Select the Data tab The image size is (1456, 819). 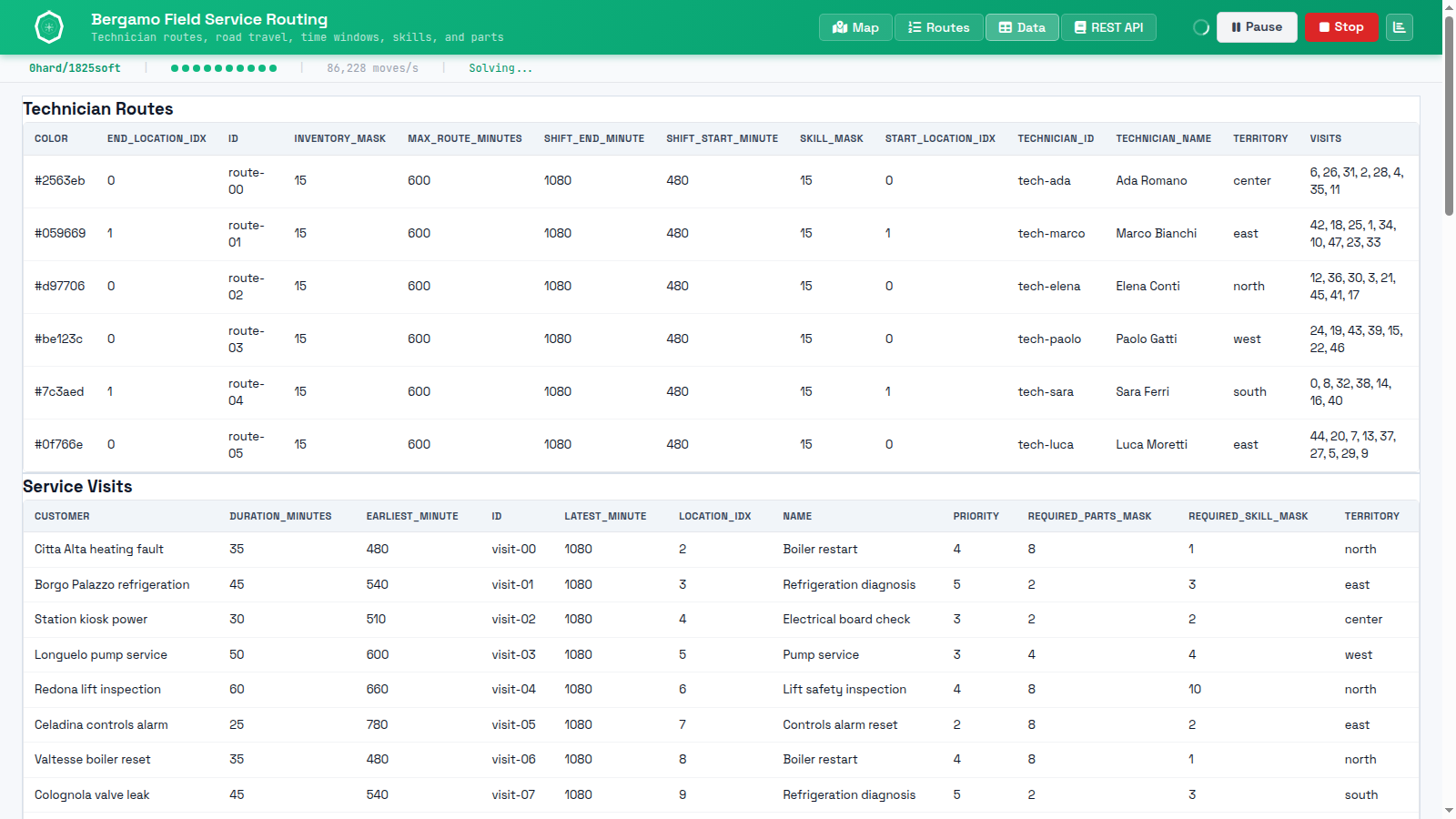coord(1022,27)
